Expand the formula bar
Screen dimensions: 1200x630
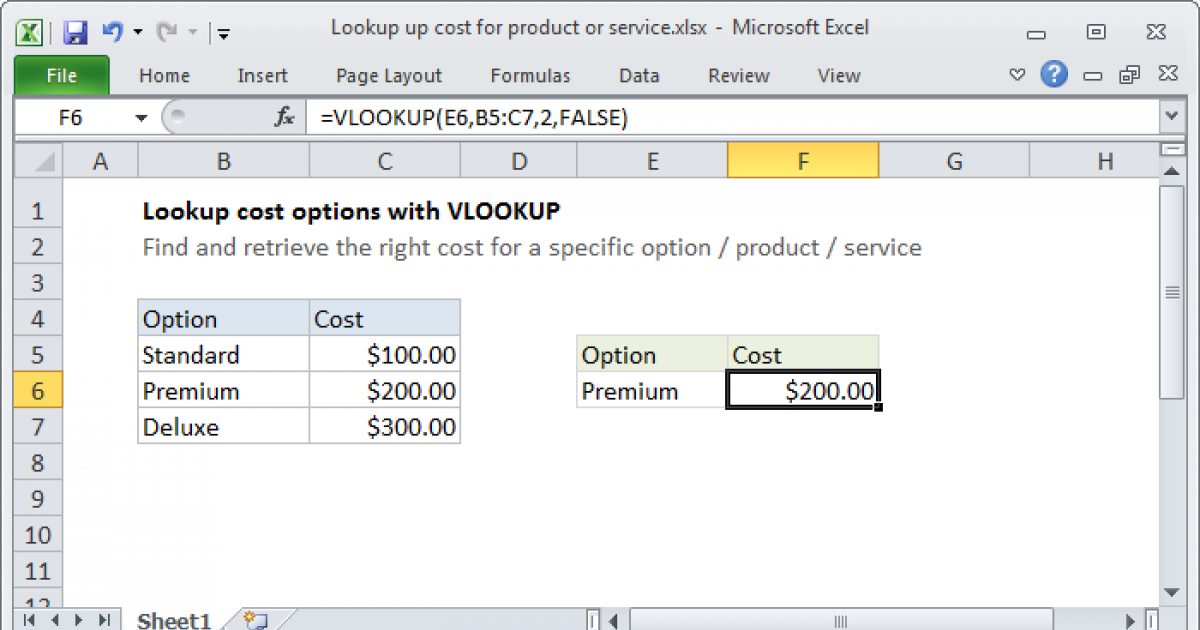coord(1170,116)
